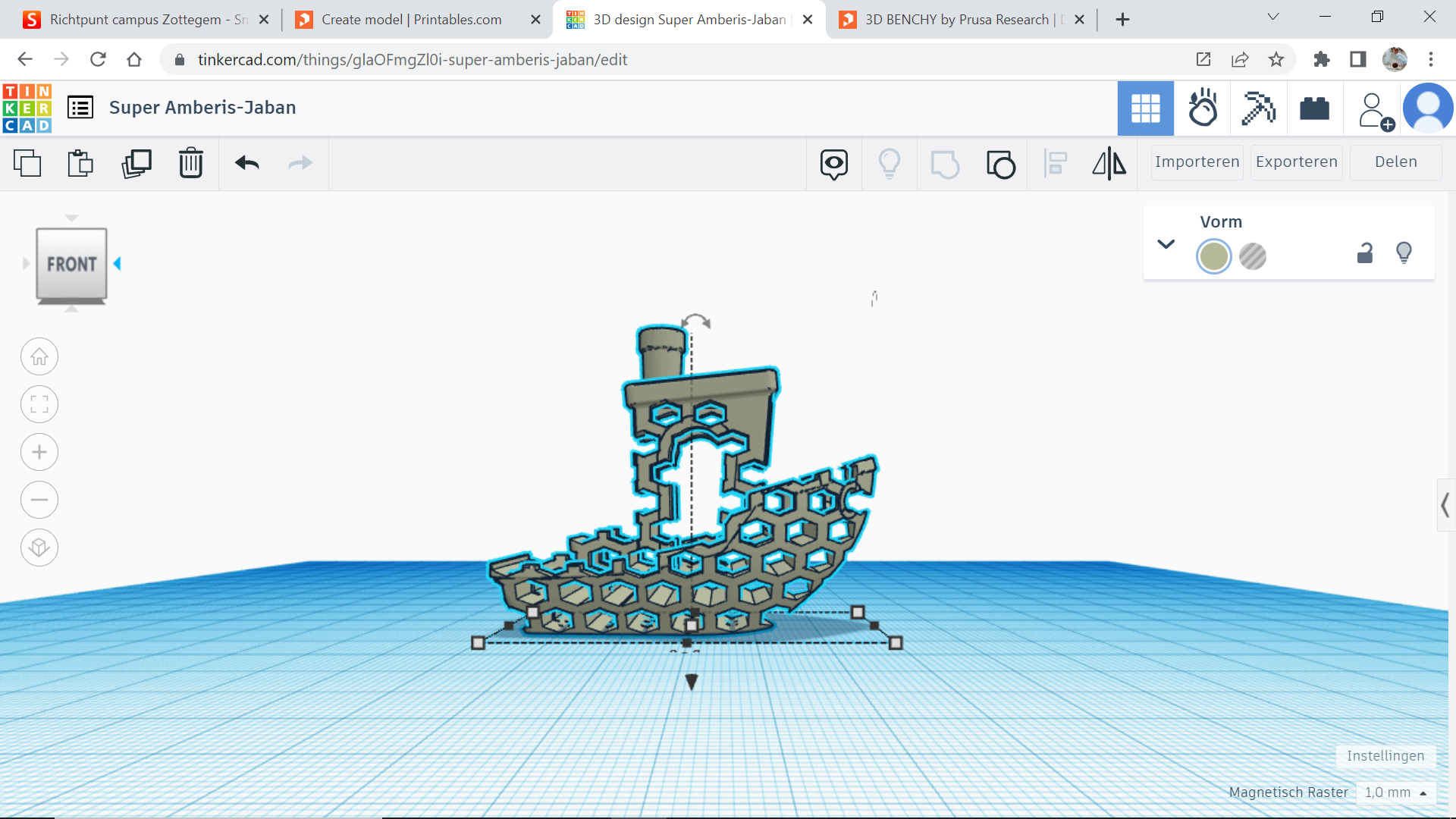This screenshot has height=819, width=1456.
Task: Click the design name Super Amberis-Jaban
Action: pos(202,108)
